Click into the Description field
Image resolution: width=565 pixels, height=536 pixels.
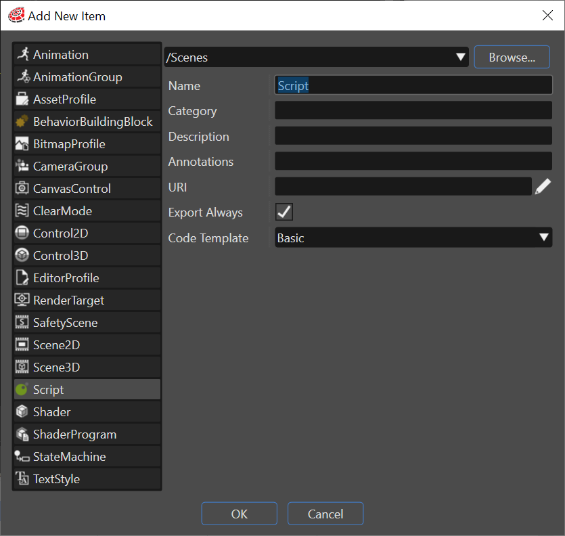point(413,136)
